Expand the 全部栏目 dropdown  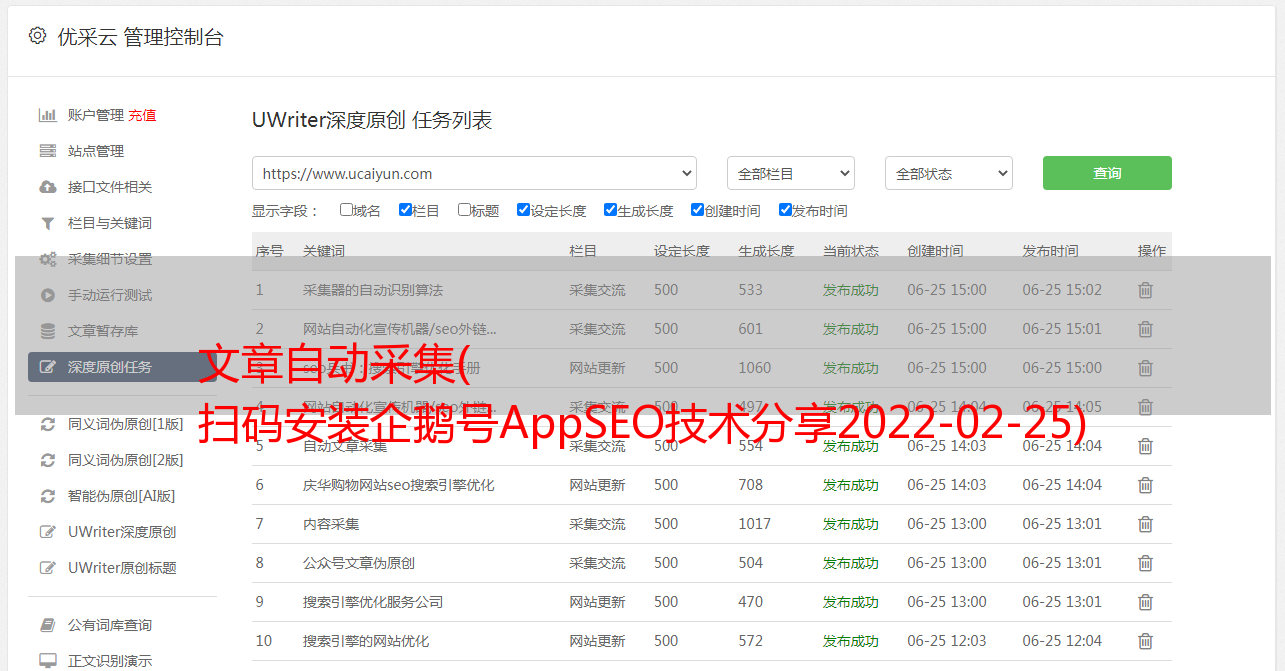point(790,173)
